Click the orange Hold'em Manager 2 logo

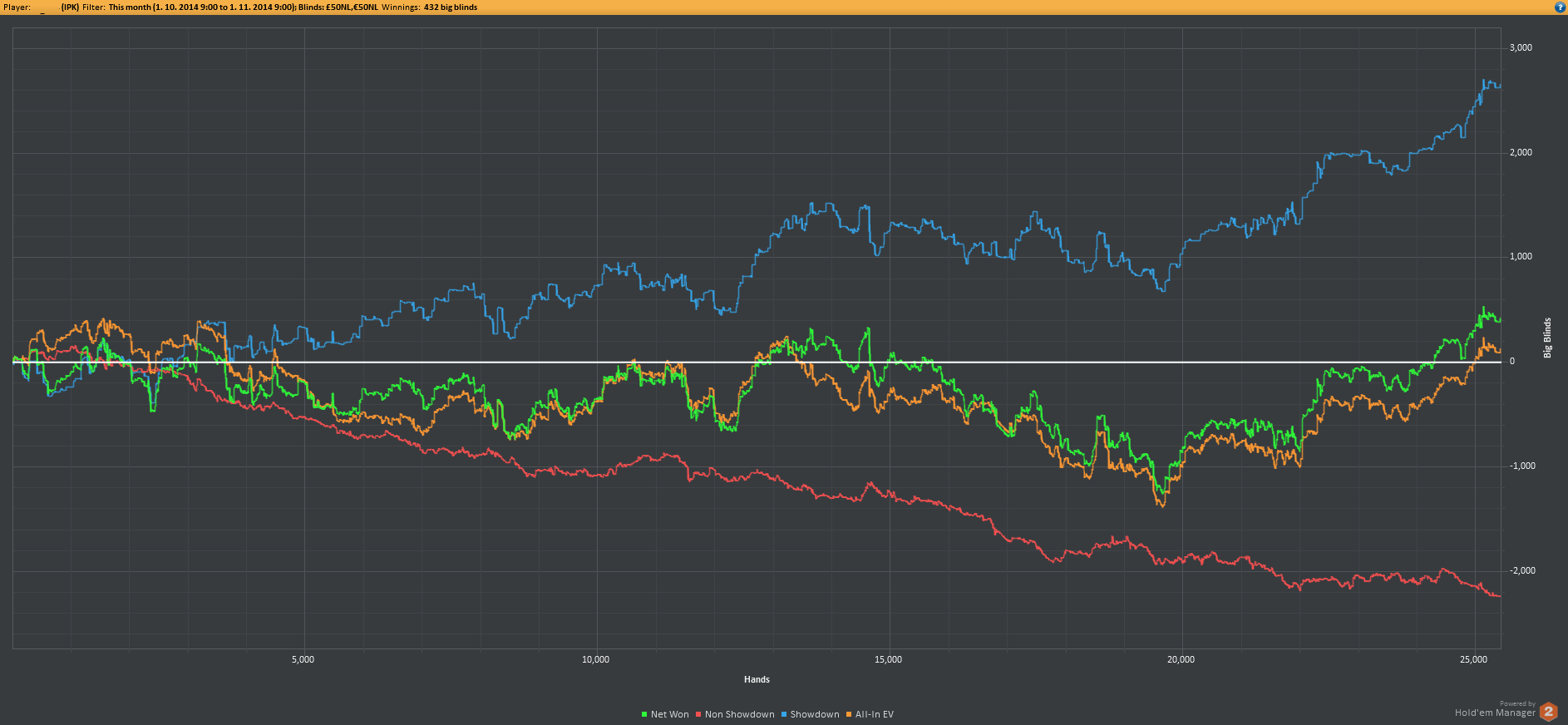[1548, 712]
